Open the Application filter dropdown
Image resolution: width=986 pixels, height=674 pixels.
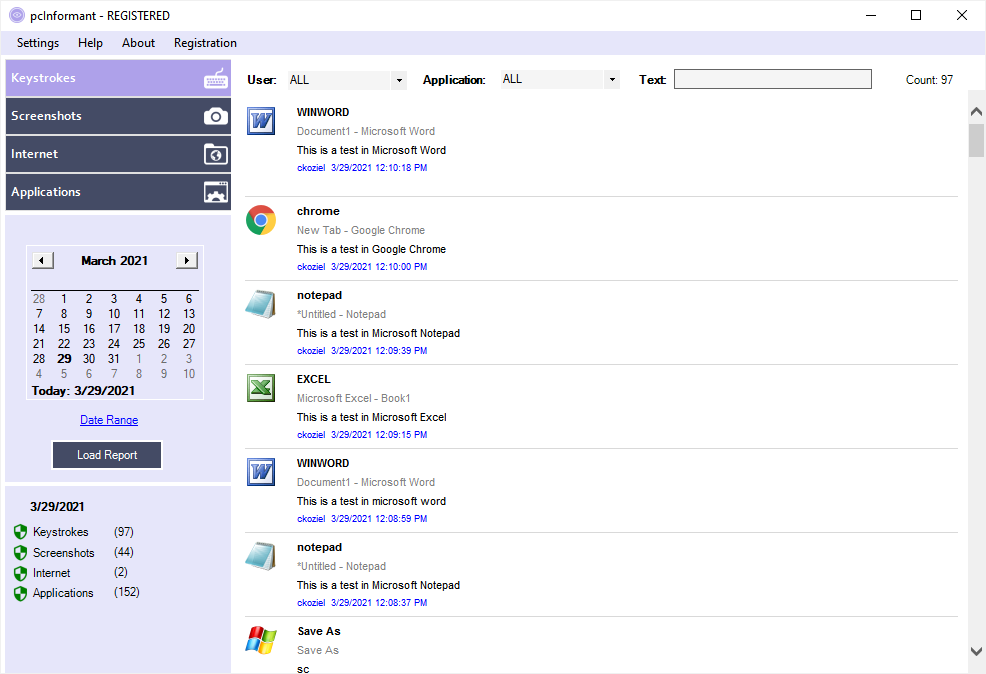pyautogui.click(x=612, y=80)
